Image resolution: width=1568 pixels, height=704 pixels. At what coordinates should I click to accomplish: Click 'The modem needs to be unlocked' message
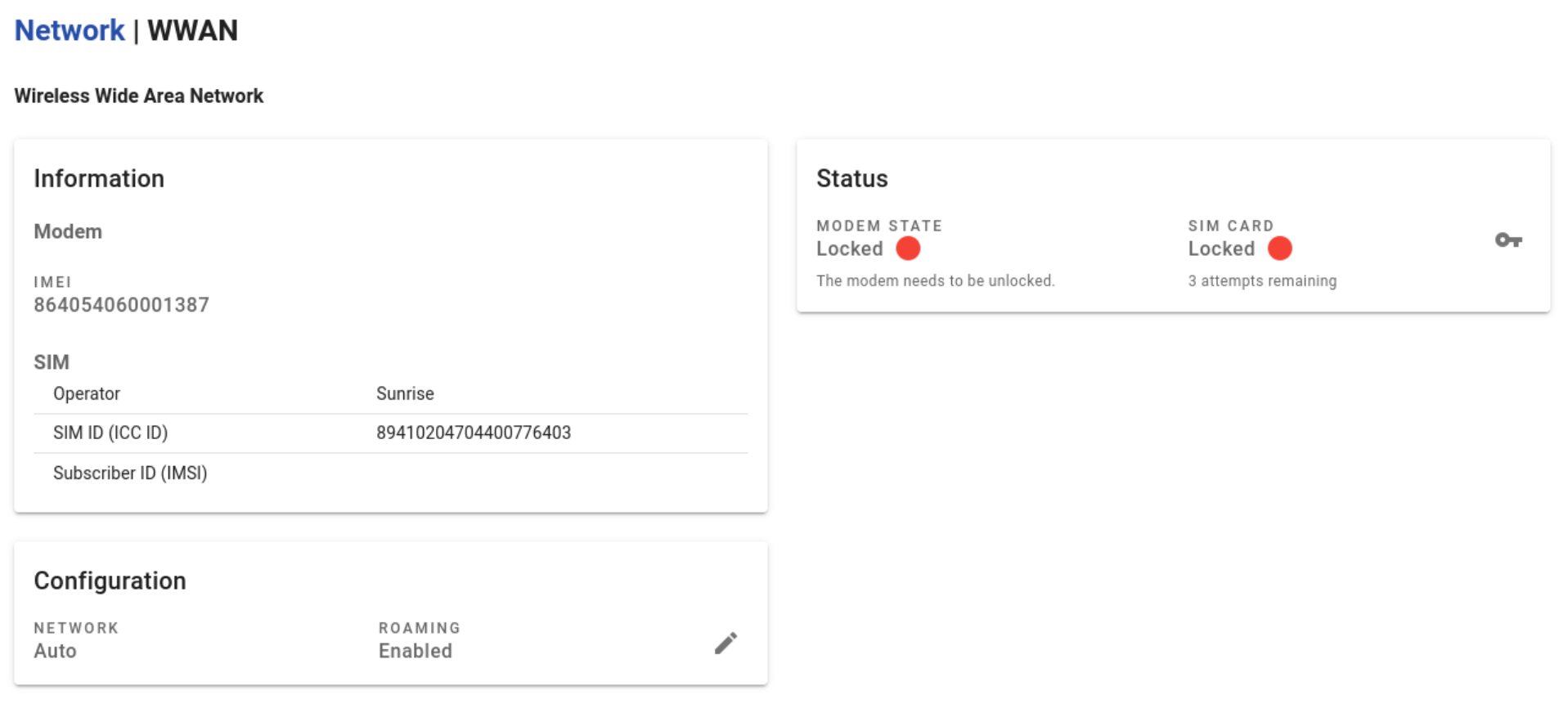pyautogui.click(x=935, y=280)
